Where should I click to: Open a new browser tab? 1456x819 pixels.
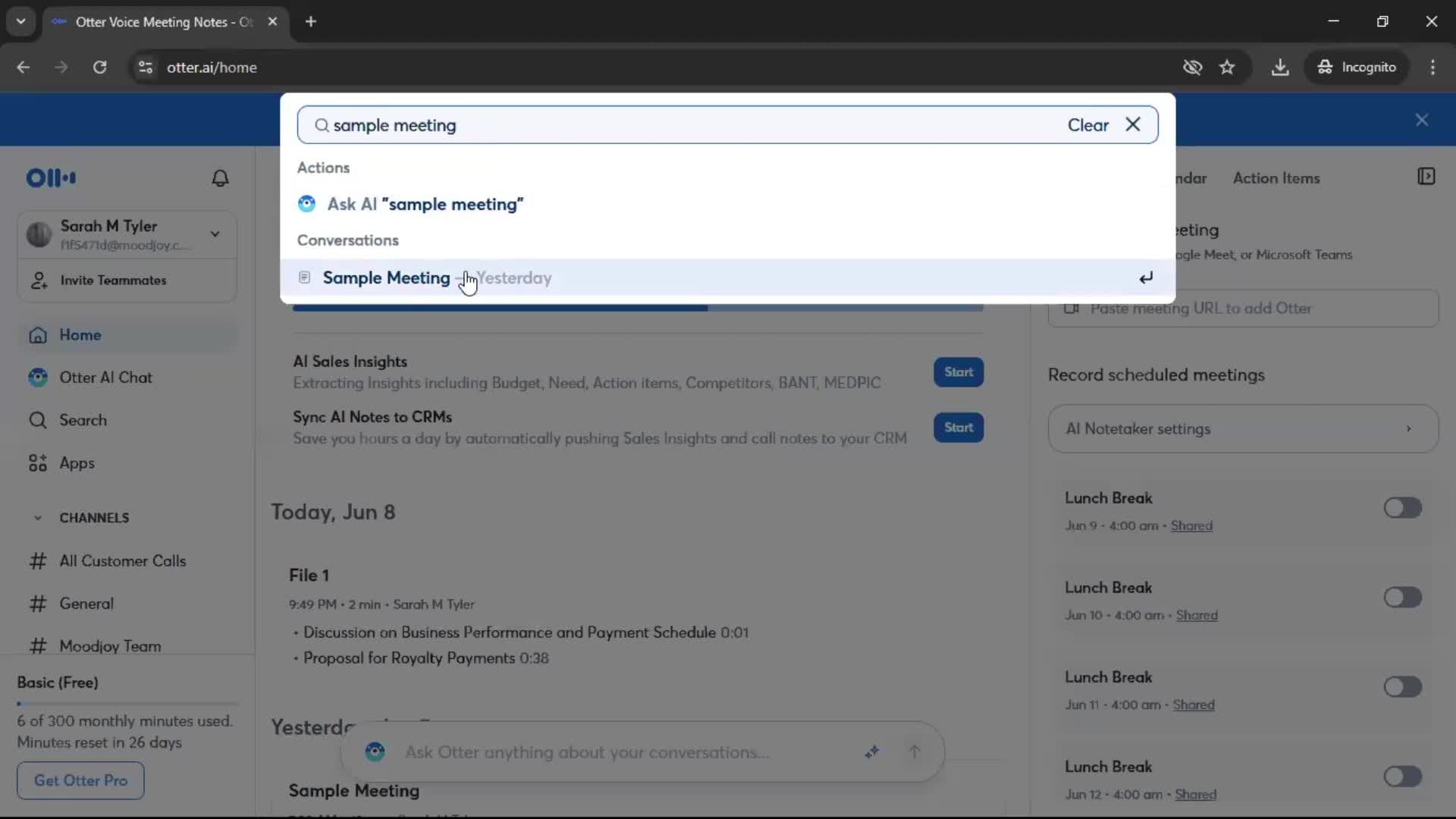311,21
